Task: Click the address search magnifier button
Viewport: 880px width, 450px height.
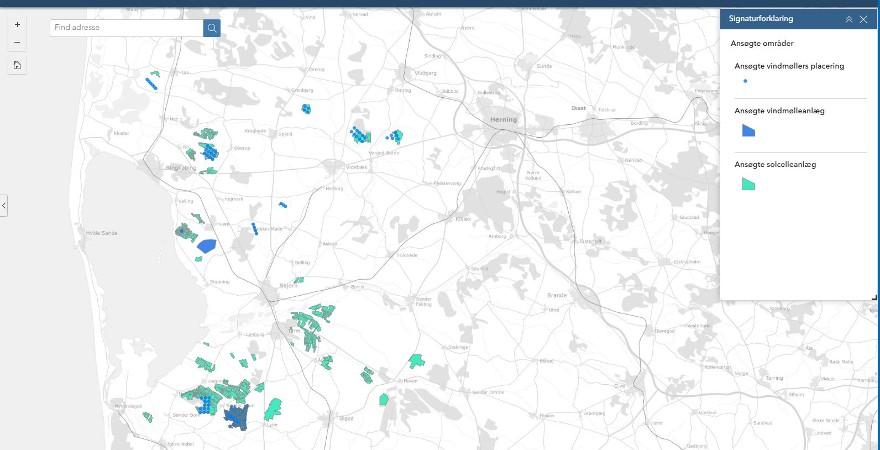Action: coord(212,28)
